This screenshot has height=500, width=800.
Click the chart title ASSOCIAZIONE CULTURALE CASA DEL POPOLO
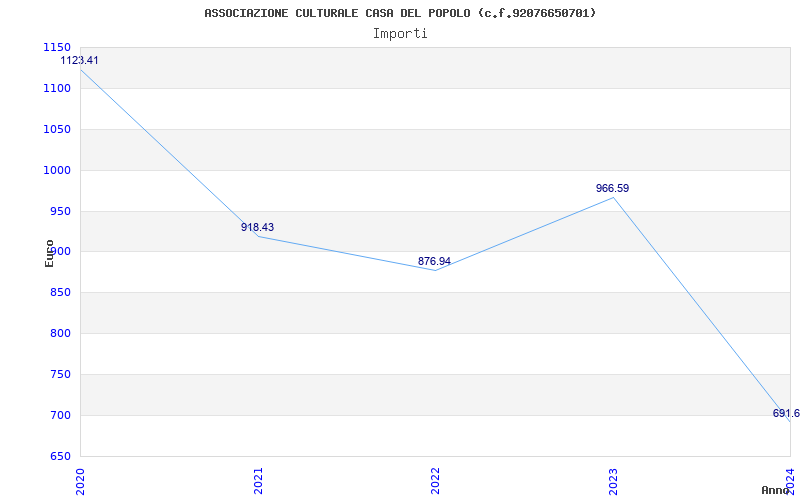[400, 13]
